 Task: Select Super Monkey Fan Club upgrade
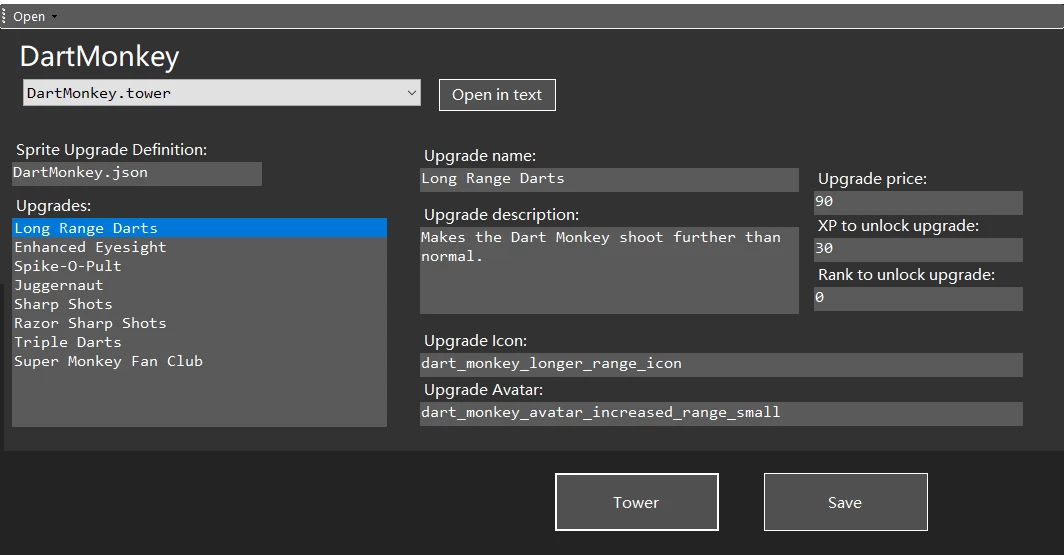pos(200,361)
